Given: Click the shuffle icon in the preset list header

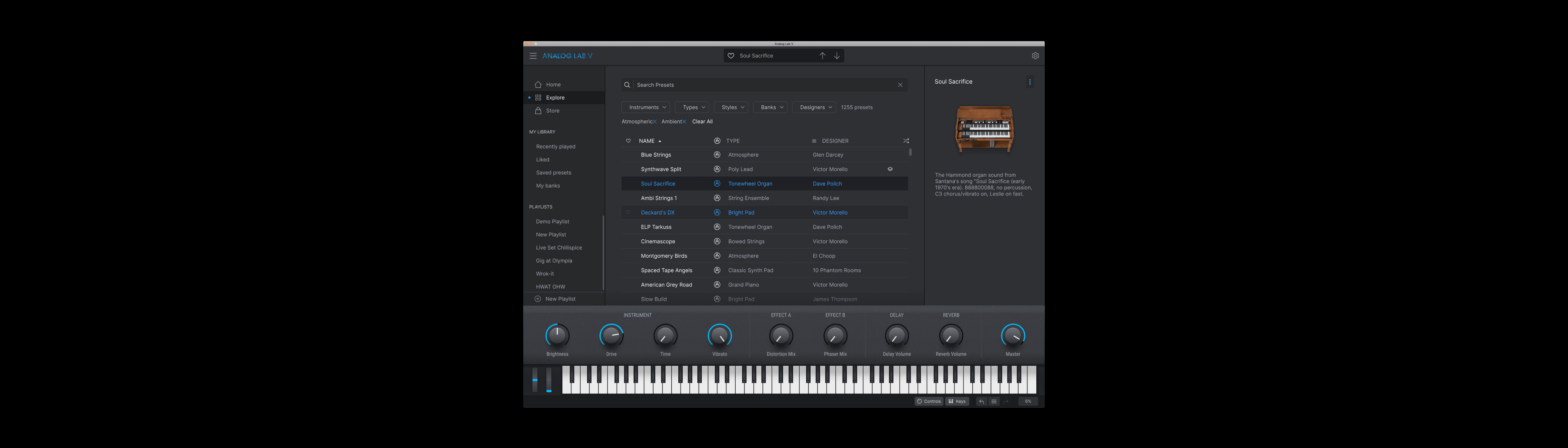Looking at the screenshot, I should (x=906, y=141).
